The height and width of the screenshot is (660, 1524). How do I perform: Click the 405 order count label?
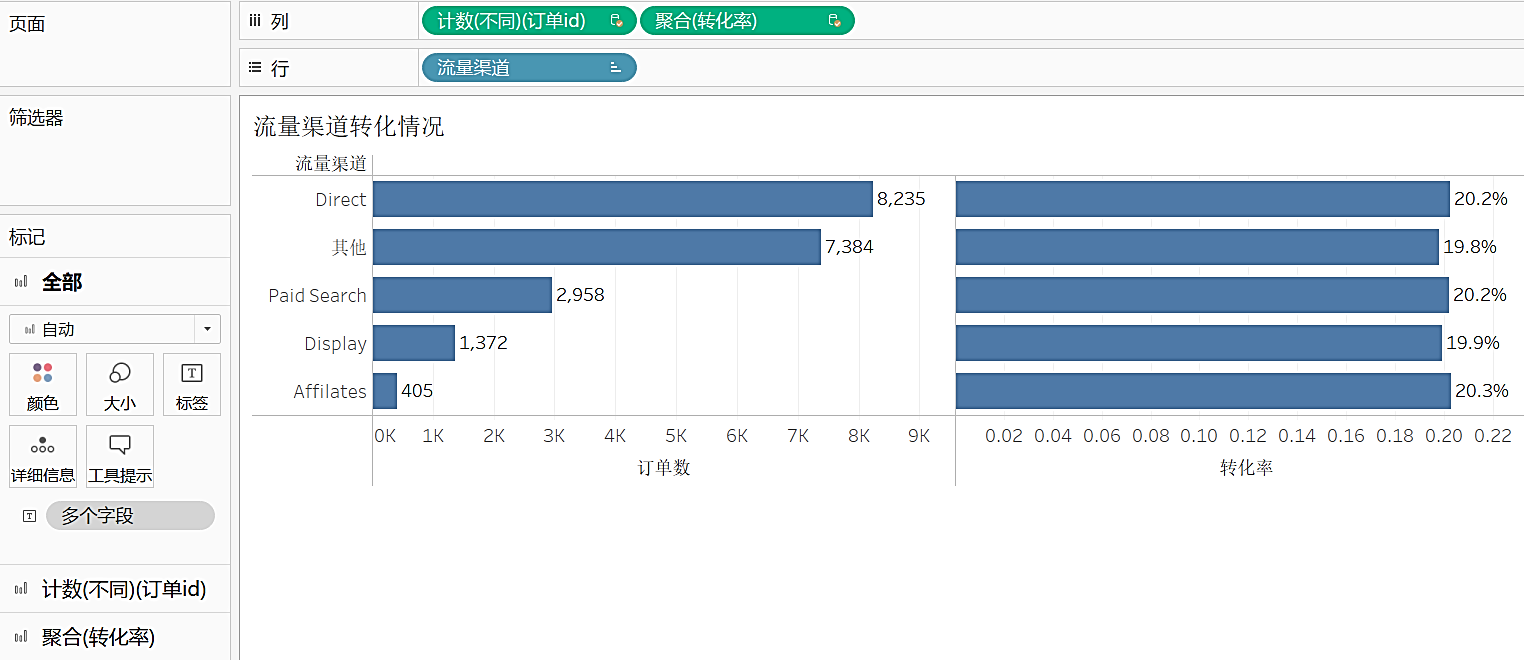417,391
